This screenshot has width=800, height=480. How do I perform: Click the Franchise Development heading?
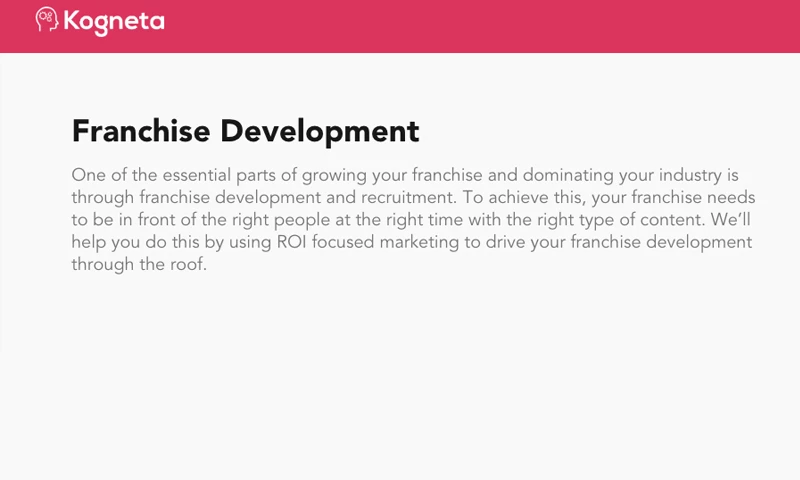click(x=245, y=131)
